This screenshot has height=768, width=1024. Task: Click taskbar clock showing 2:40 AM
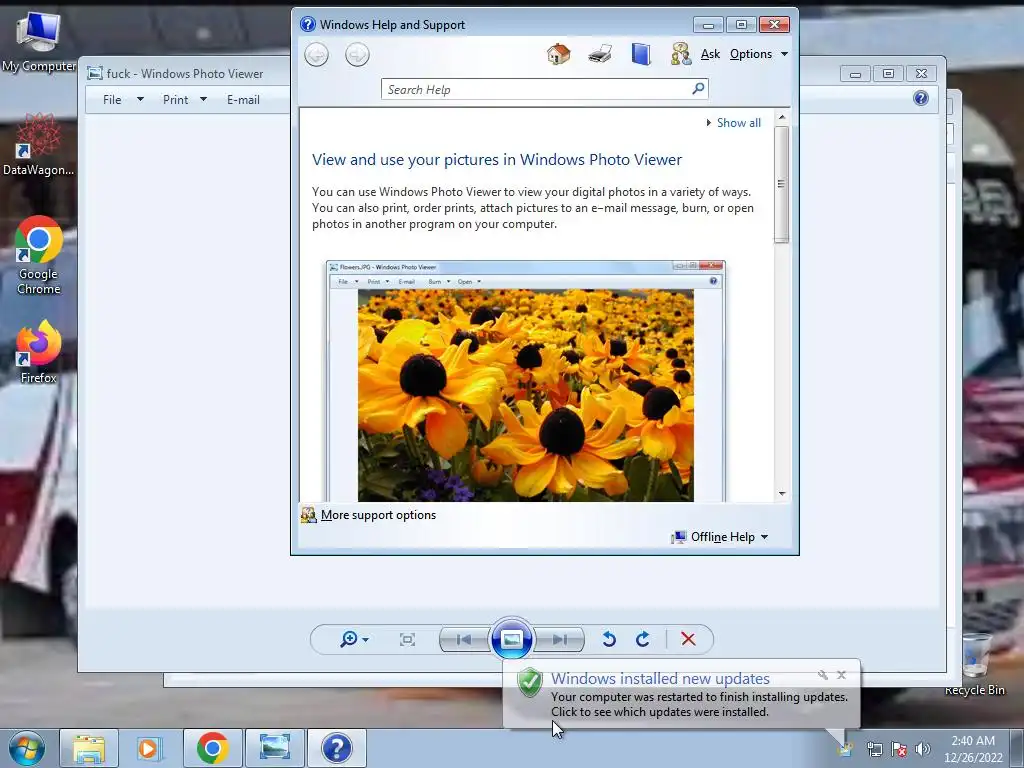coord(973,749)
